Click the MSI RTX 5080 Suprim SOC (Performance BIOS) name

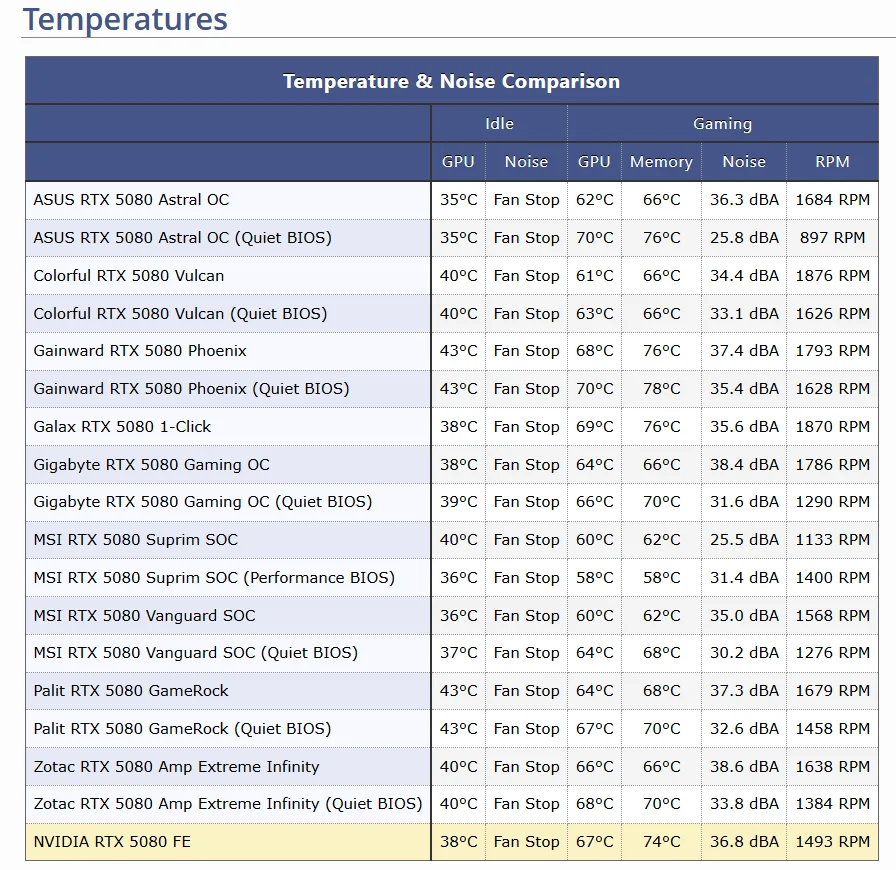pyautogui.click(x=214, y=578)
